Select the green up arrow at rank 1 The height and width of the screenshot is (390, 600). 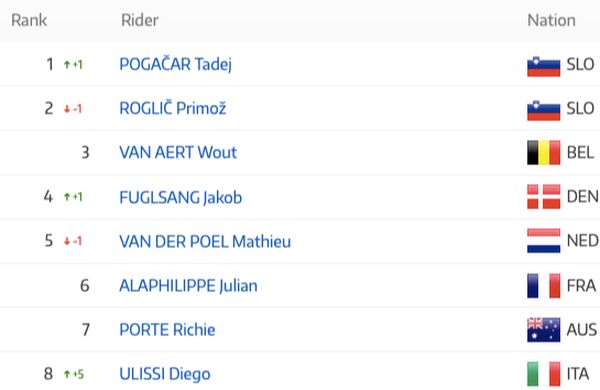67,64
